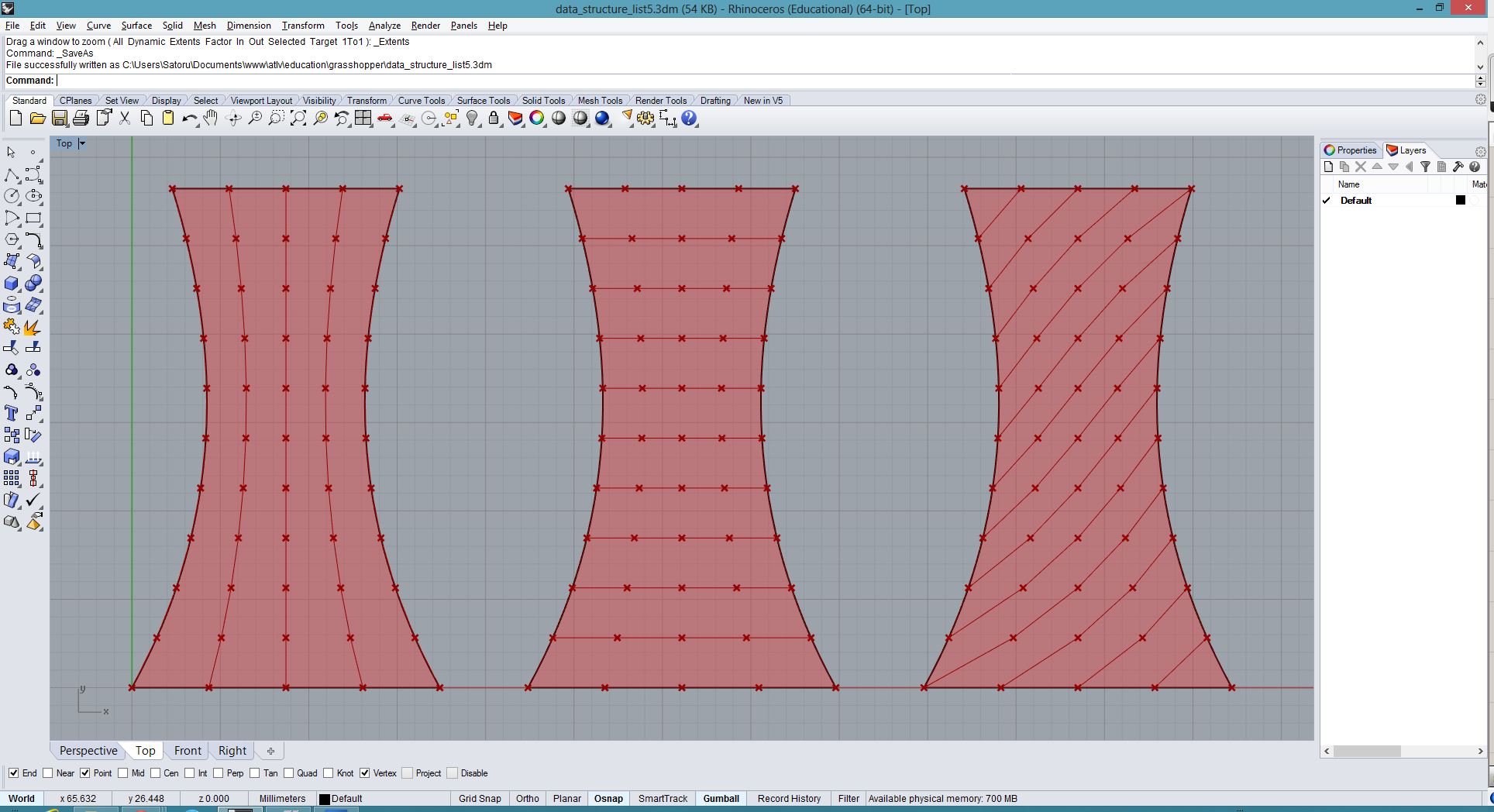Screen dimensions: 1494x812
Task: Click the Default layer black color swatch
Action: point(1461,201)
